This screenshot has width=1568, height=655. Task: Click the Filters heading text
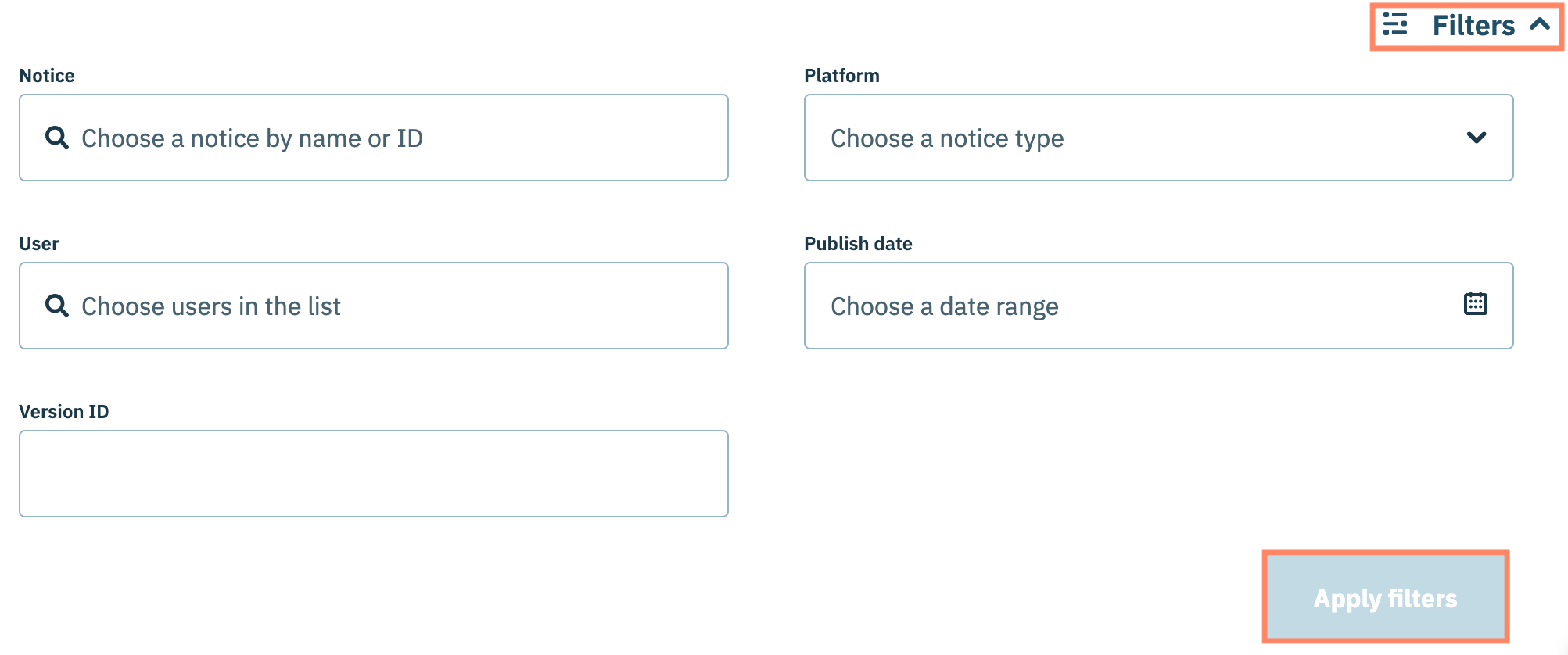coord(1473,26)
